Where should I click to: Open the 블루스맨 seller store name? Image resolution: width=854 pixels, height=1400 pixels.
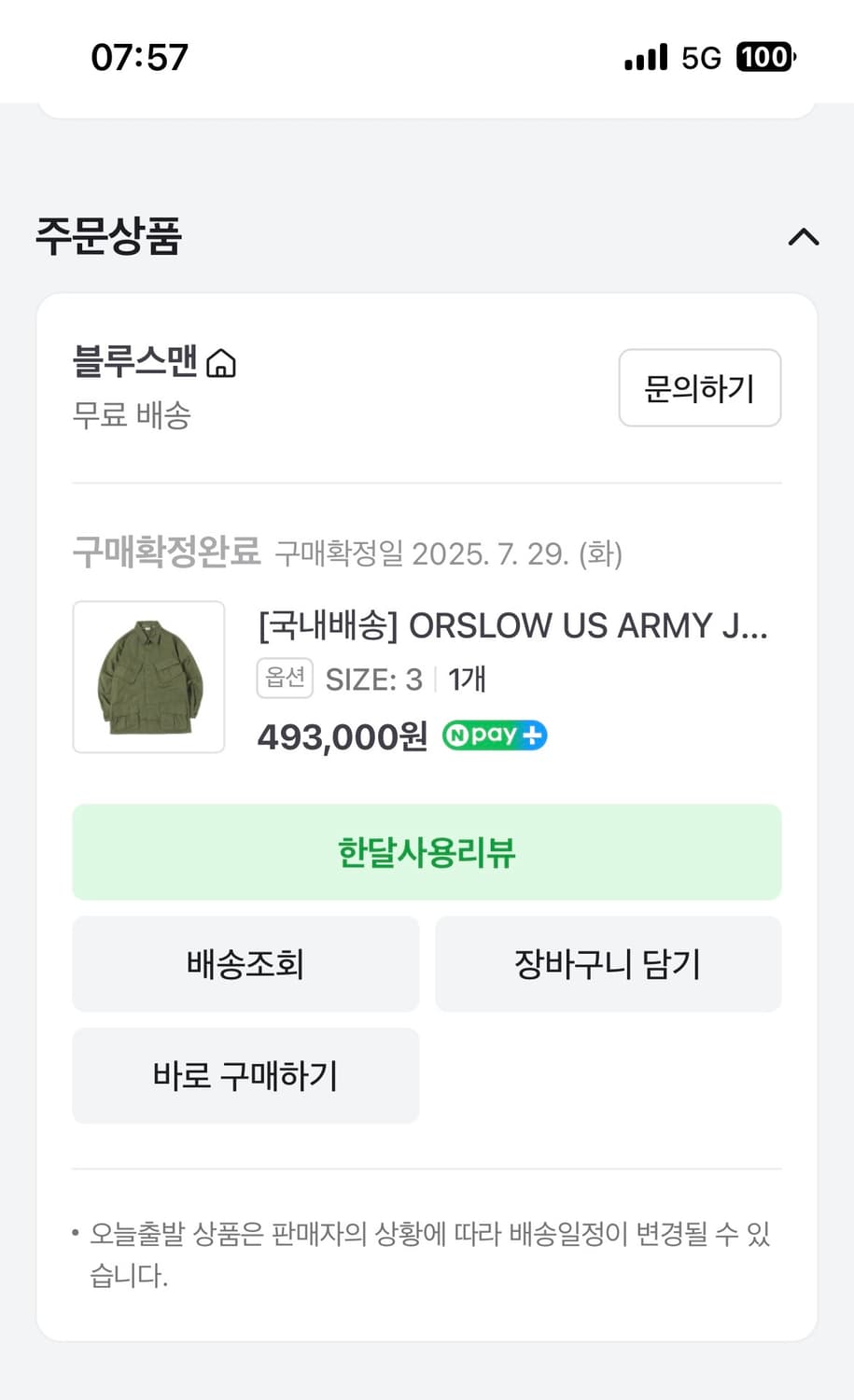point(135,361)
